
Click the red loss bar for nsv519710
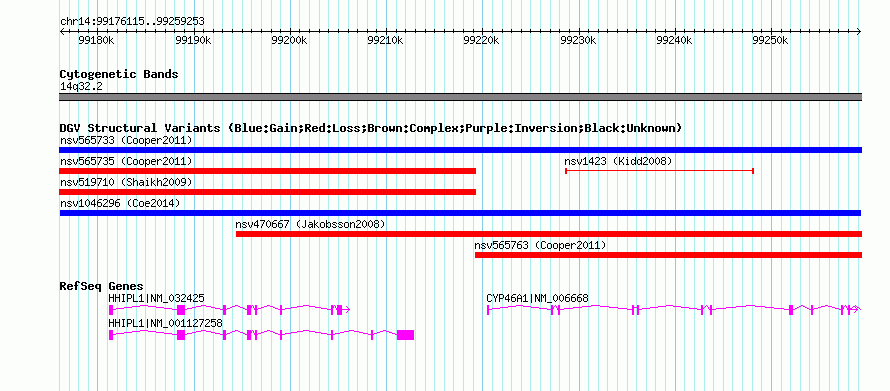point(267,192)
